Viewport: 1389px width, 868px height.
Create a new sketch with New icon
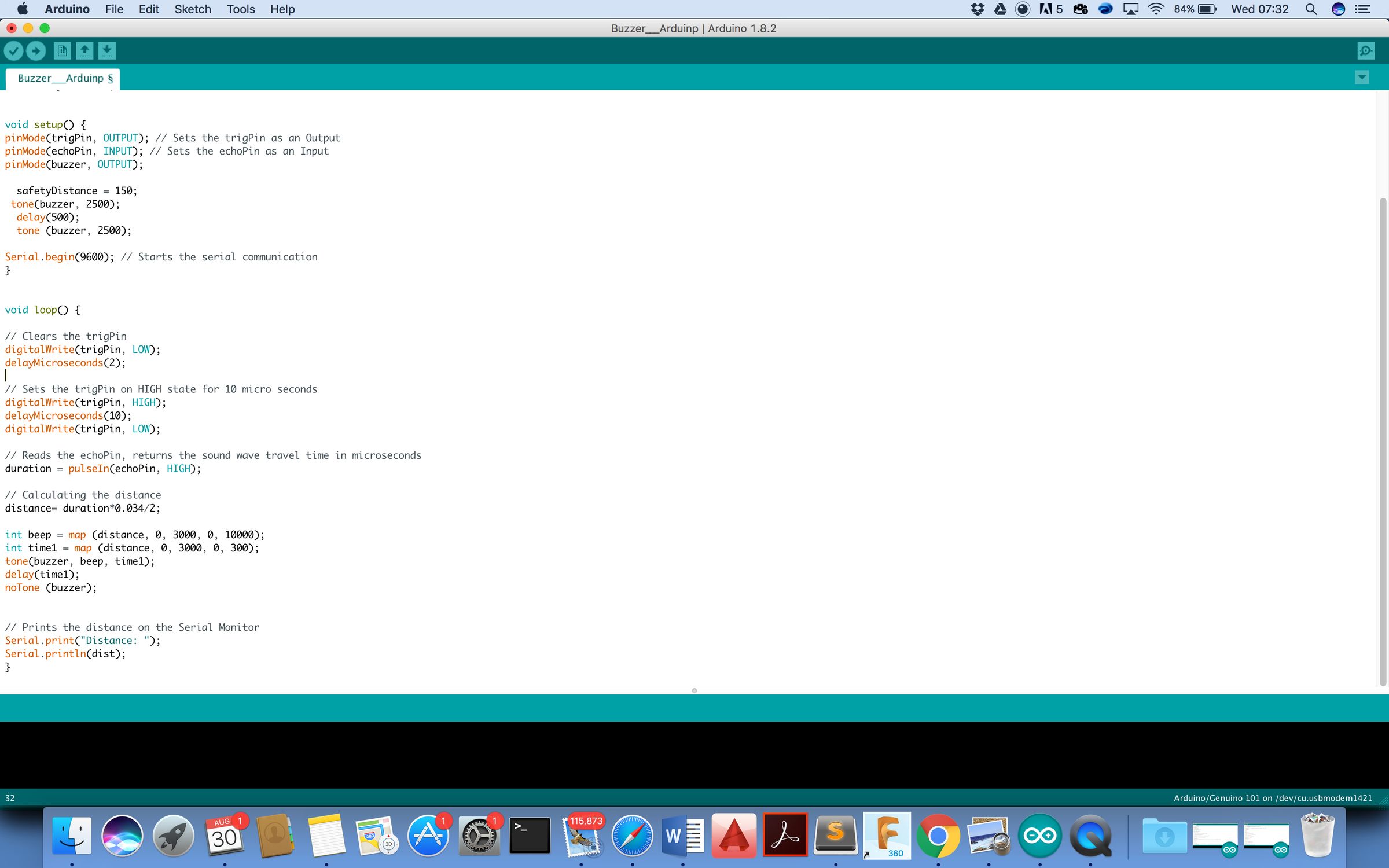tap(62, 51)
